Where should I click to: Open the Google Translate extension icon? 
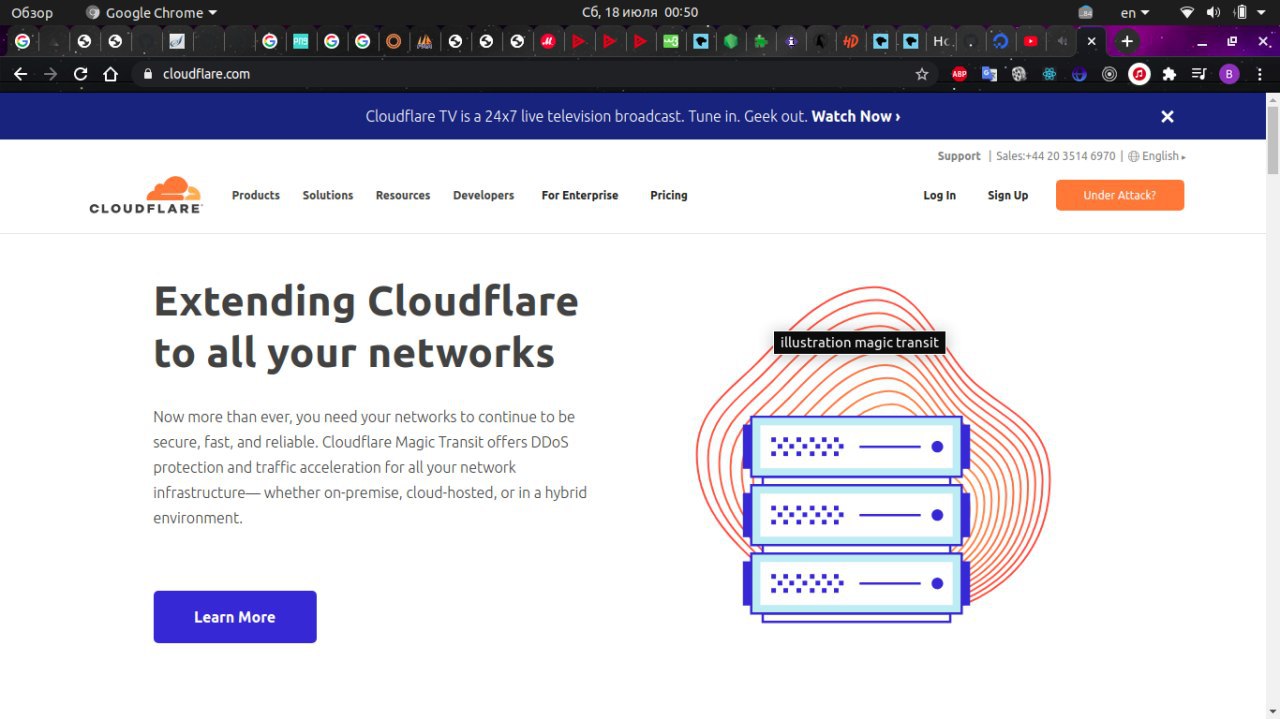tap(989, 74)
